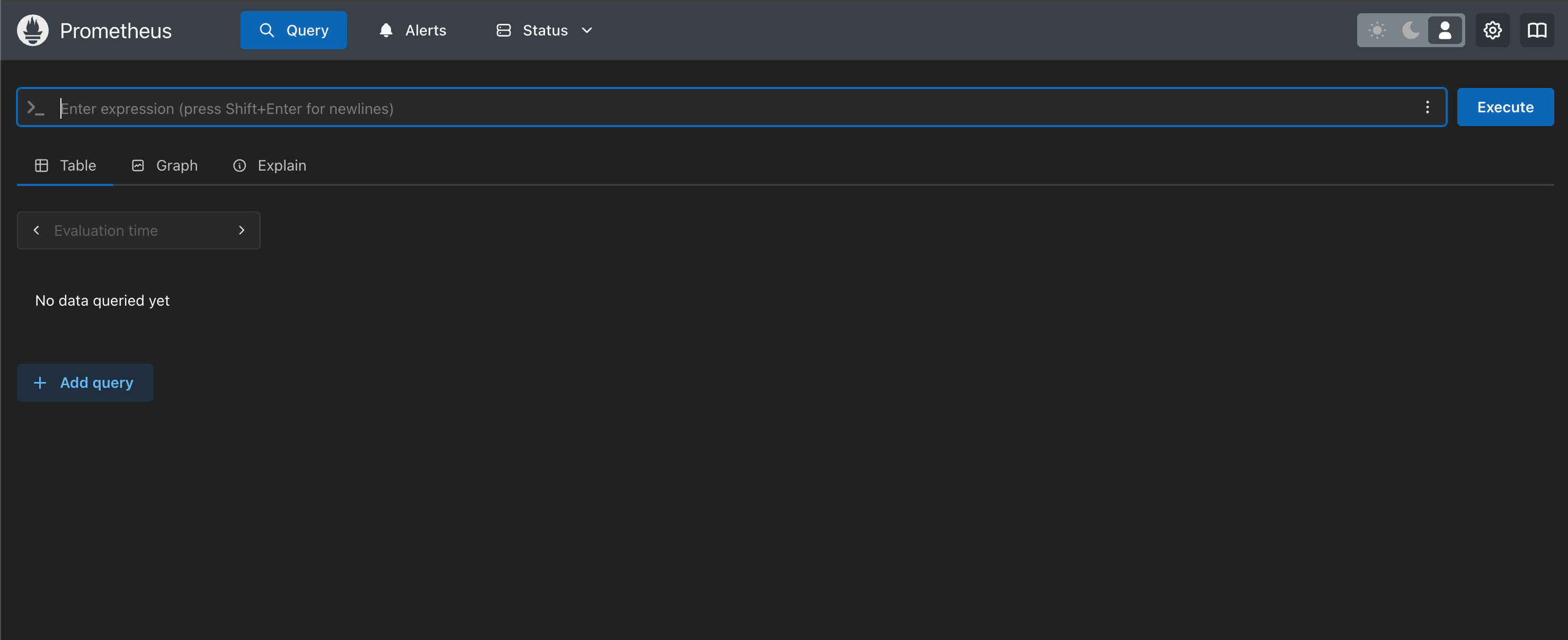The image size is (1568, 640).
Task: Switch to the Graph tab
Action: (165, 166)
